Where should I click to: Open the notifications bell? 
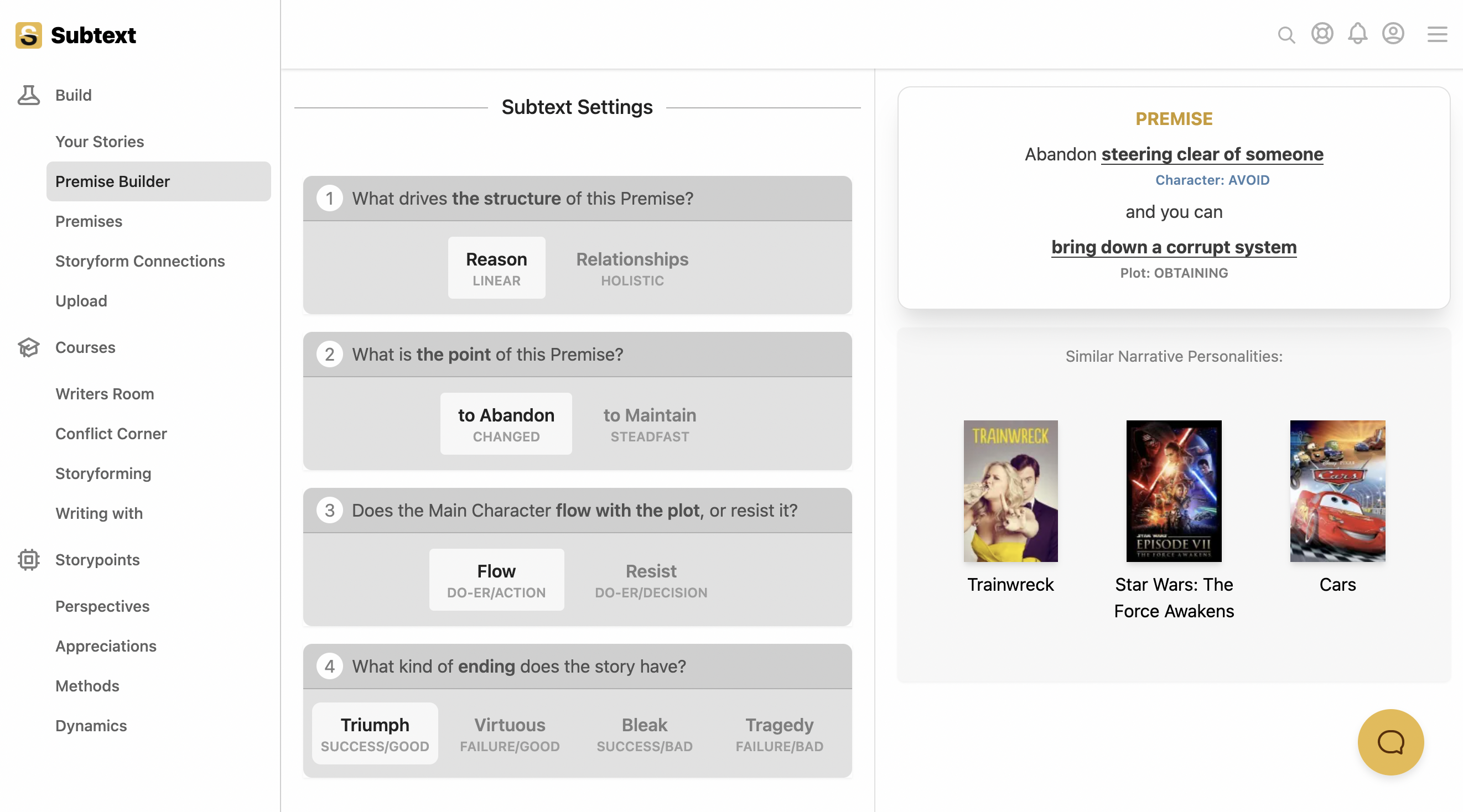pyautogui.click(x=1357, y=34)
